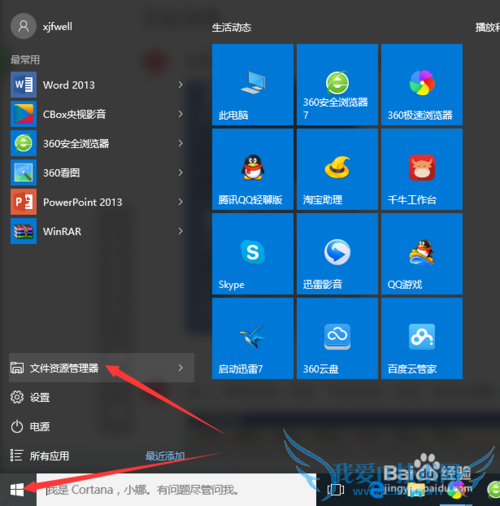This screenshot has height=506, width=500.
Task: Launch QQ游戏 tile
Action: pyautogui.click(x=422, y=254)
